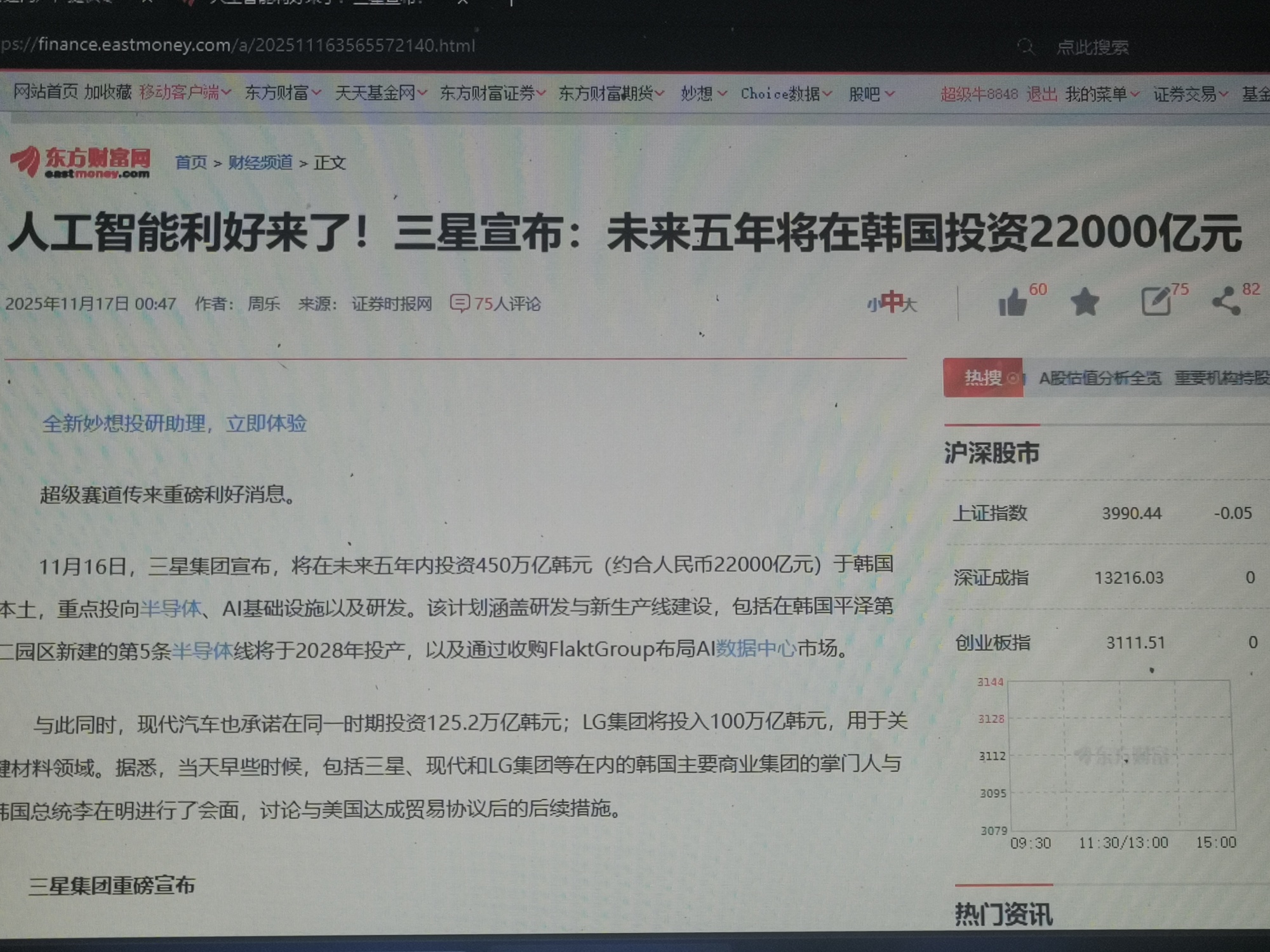
Task: Go to 财经频道 in breadcrumb
Action: (260, 162)
